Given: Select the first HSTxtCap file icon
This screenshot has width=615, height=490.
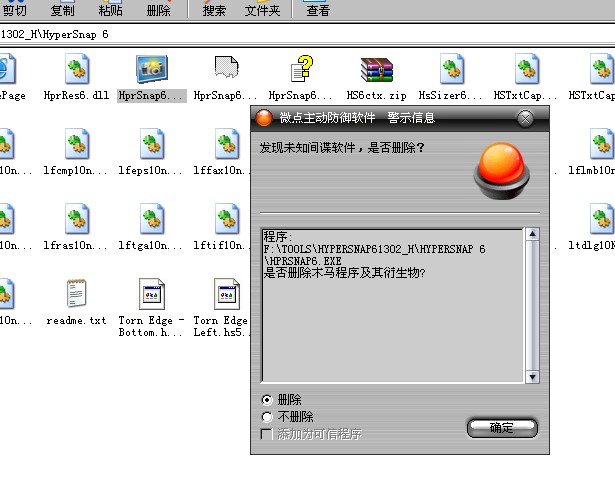Looking at the screenshot, I should pyautogui.click(x=527, y=69).
